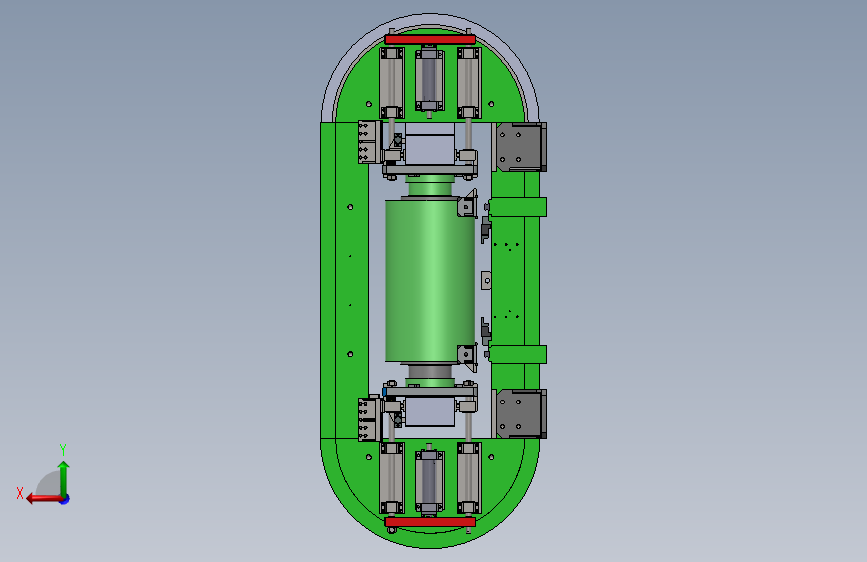
Task: Select the upper-right gray mounting block
Action: pos(521,147)
